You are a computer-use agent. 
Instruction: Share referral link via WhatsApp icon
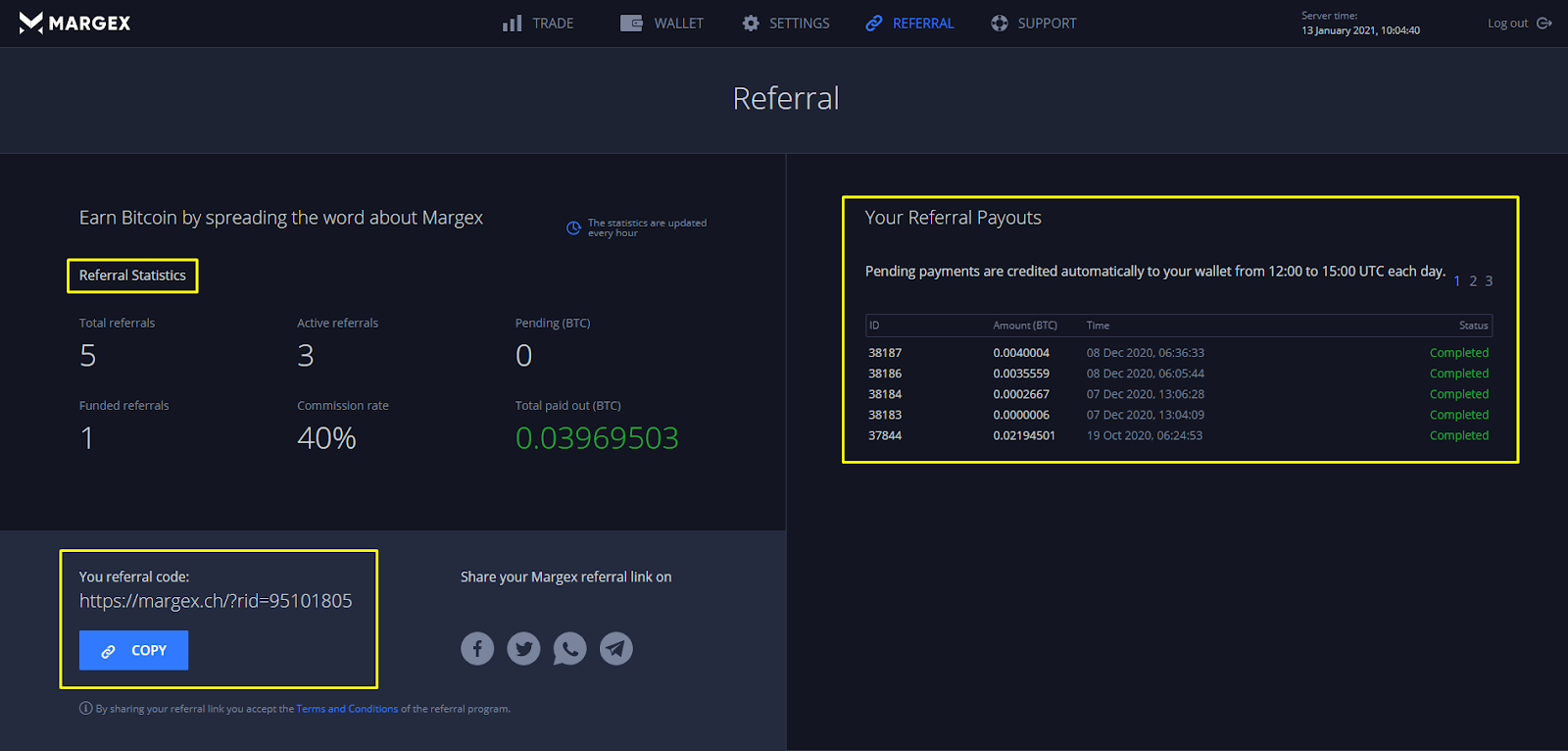click(569, 648)
